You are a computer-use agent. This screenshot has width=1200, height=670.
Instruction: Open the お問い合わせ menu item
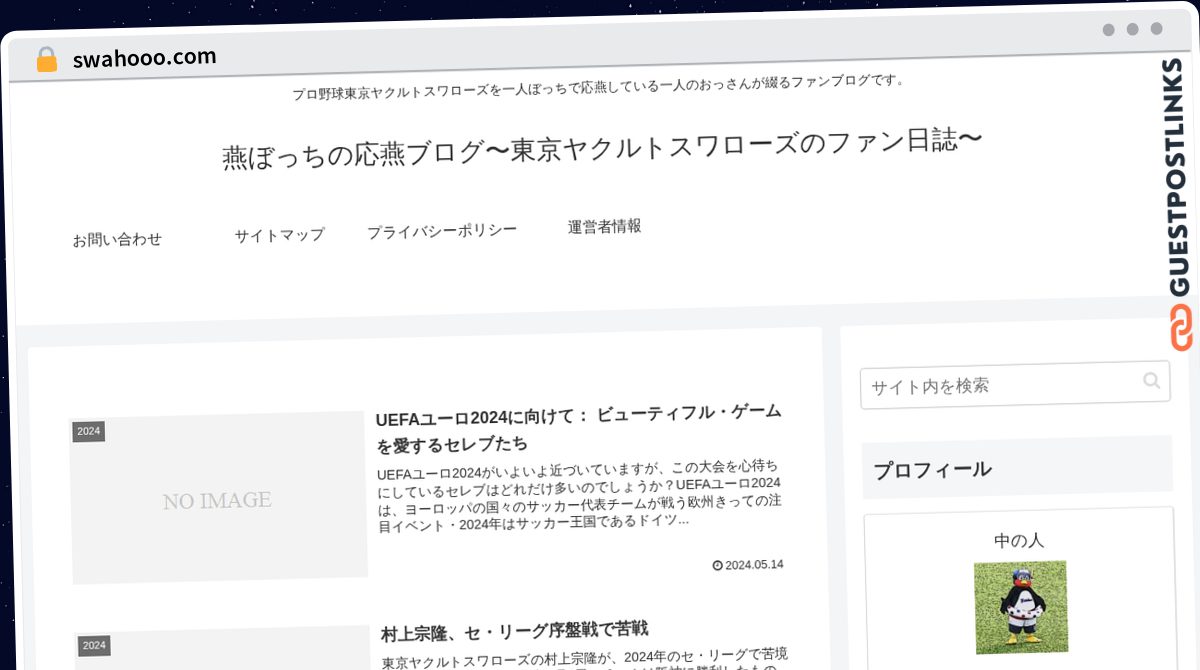pos(117,240)
